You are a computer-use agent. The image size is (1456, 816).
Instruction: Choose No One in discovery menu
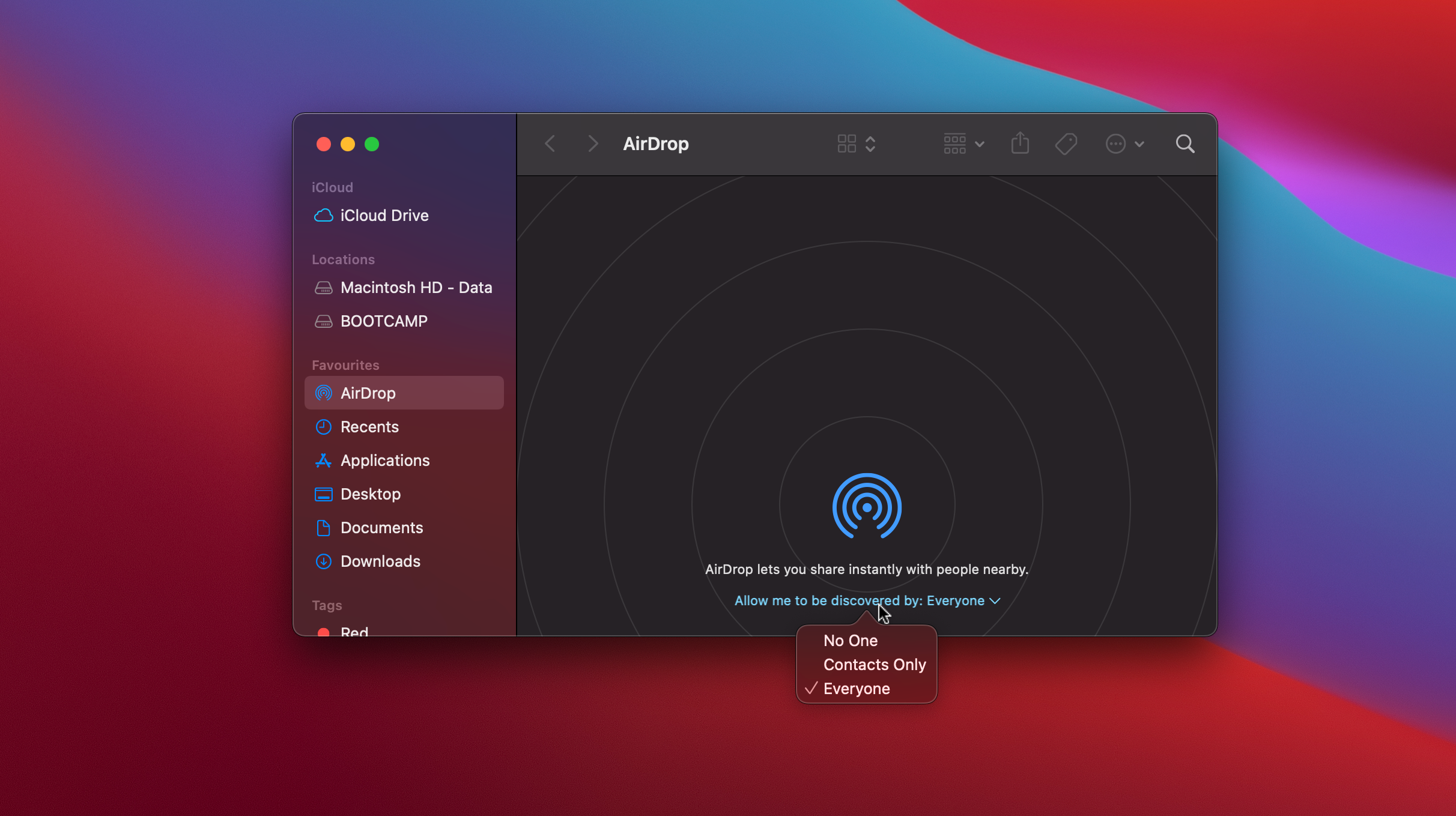866,641
